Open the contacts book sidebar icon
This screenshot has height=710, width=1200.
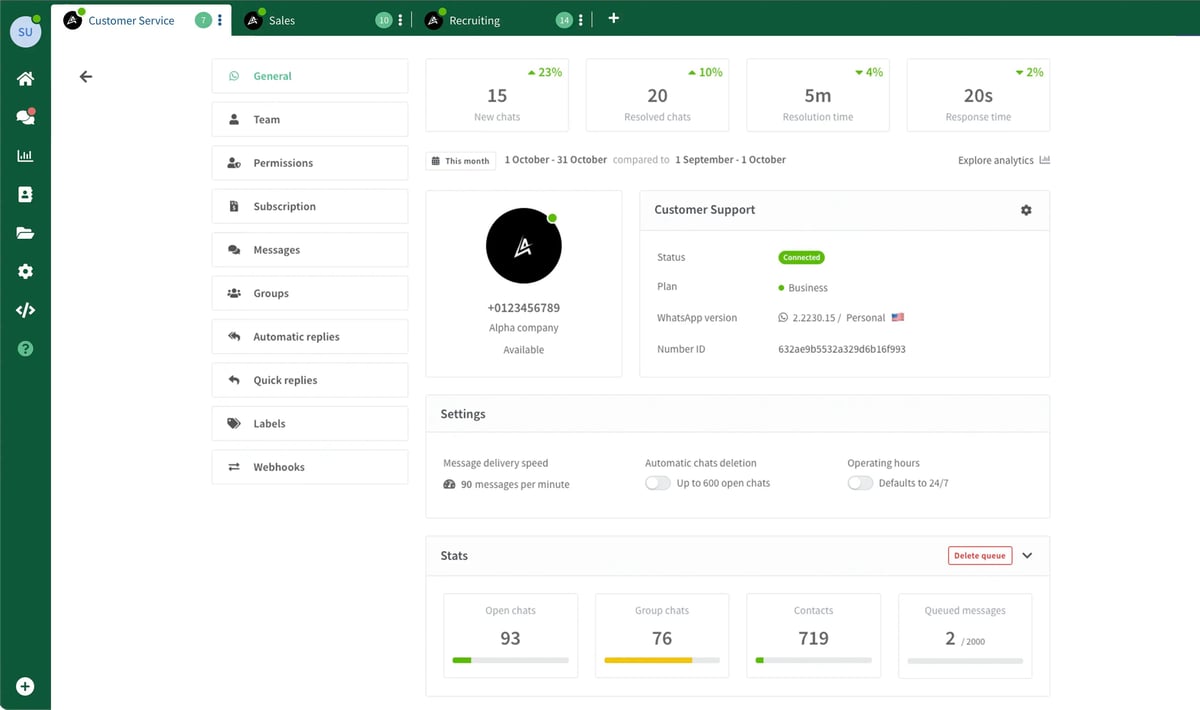[25, 195]
